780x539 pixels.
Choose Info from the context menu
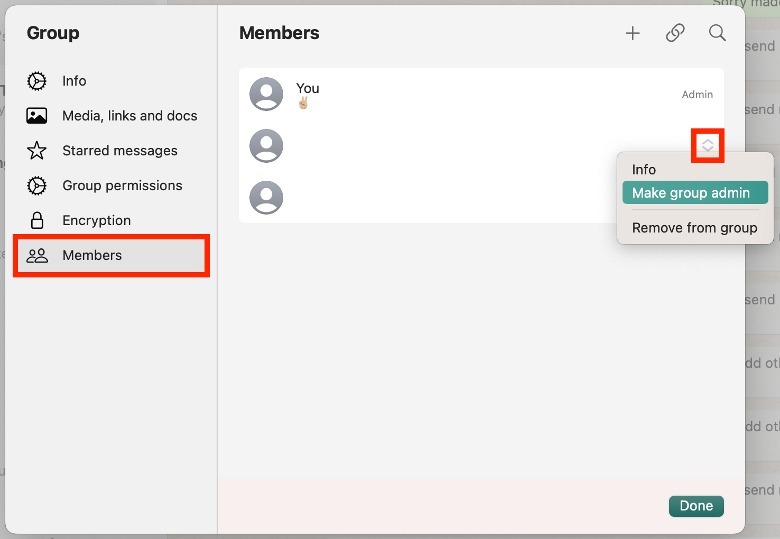[644, 170]
